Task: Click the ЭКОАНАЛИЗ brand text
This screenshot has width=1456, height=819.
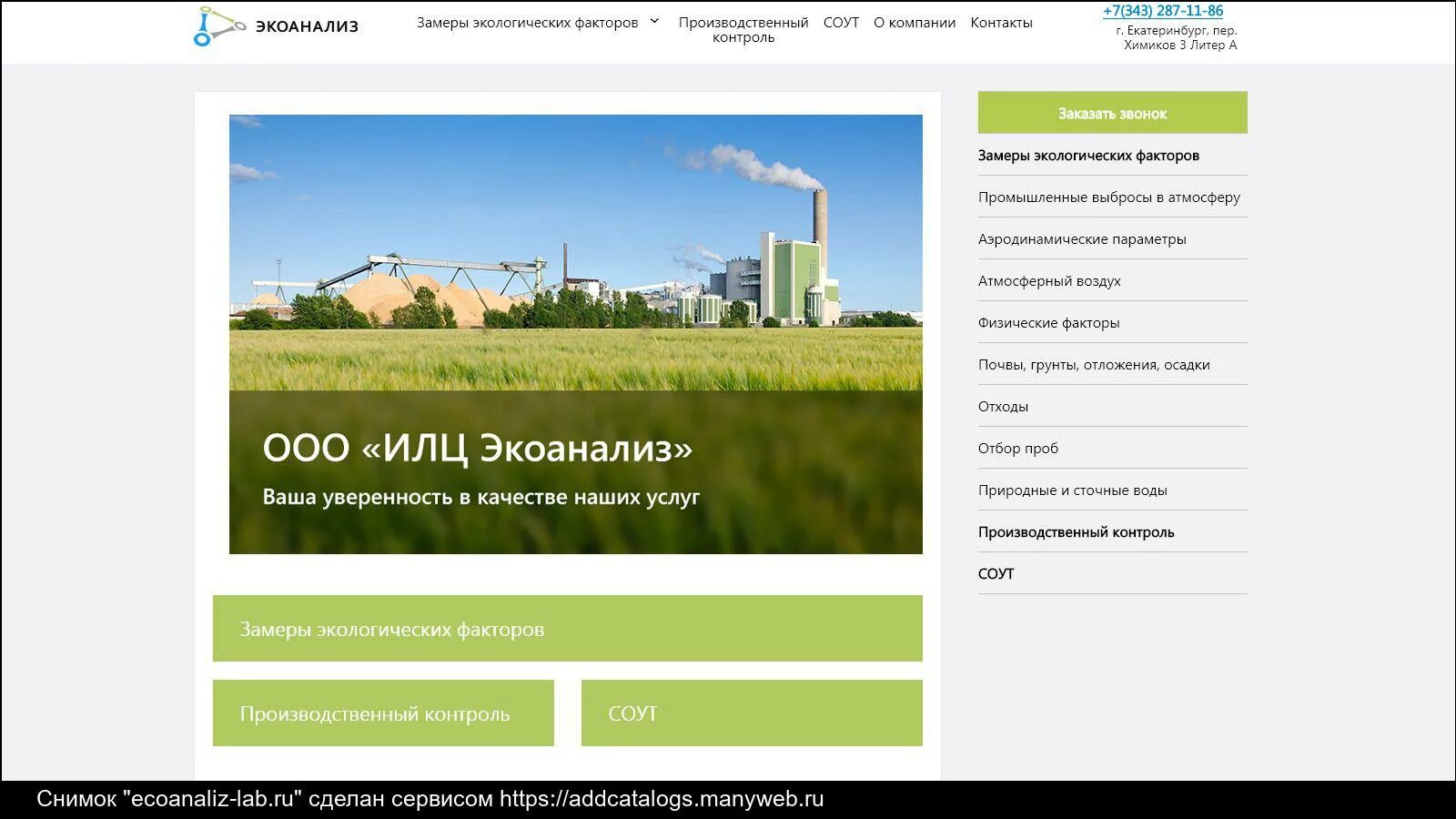Action: [307, 26]
